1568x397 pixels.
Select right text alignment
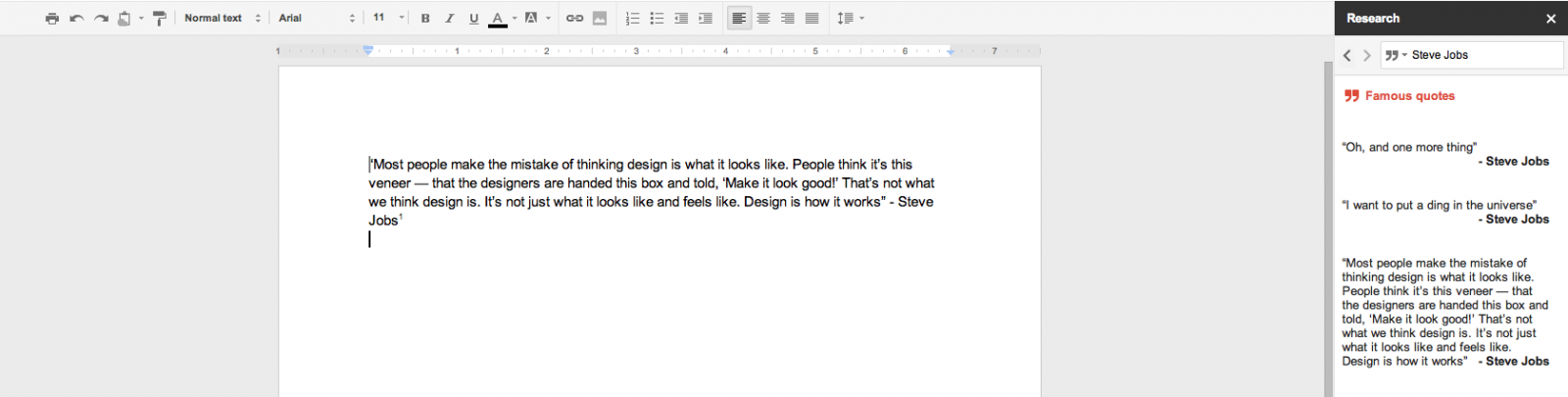(788, 19)
